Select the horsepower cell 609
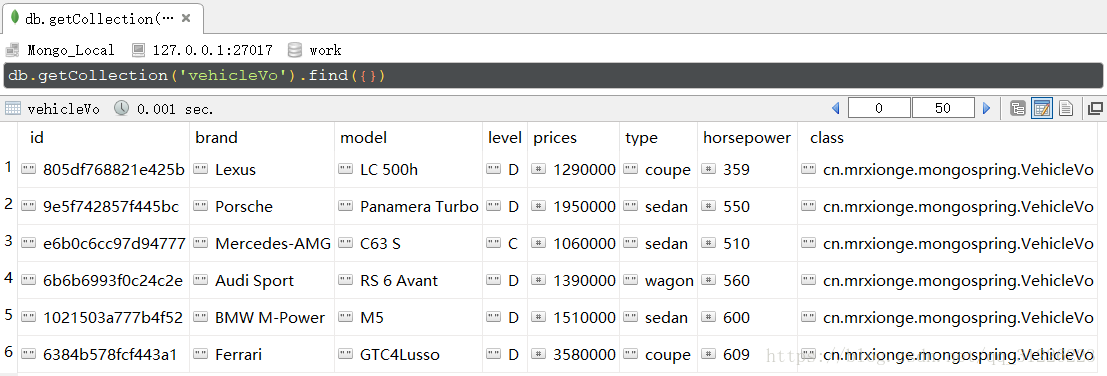 coord(748,354)
